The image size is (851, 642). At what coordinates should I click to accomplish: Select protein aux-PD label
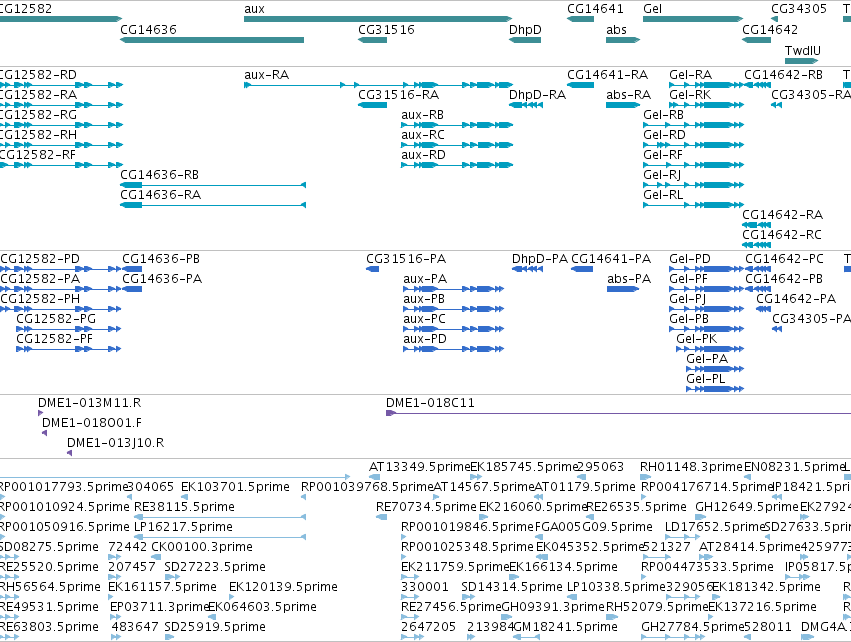[425, 339]
